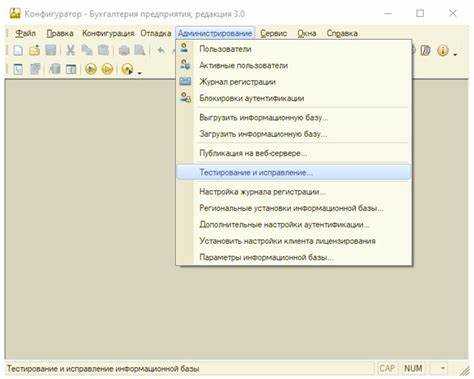Open the configuration tree window icon
The height and width of the screenshot is (379, 474).
pyautogui.click(x=18, y=69)
